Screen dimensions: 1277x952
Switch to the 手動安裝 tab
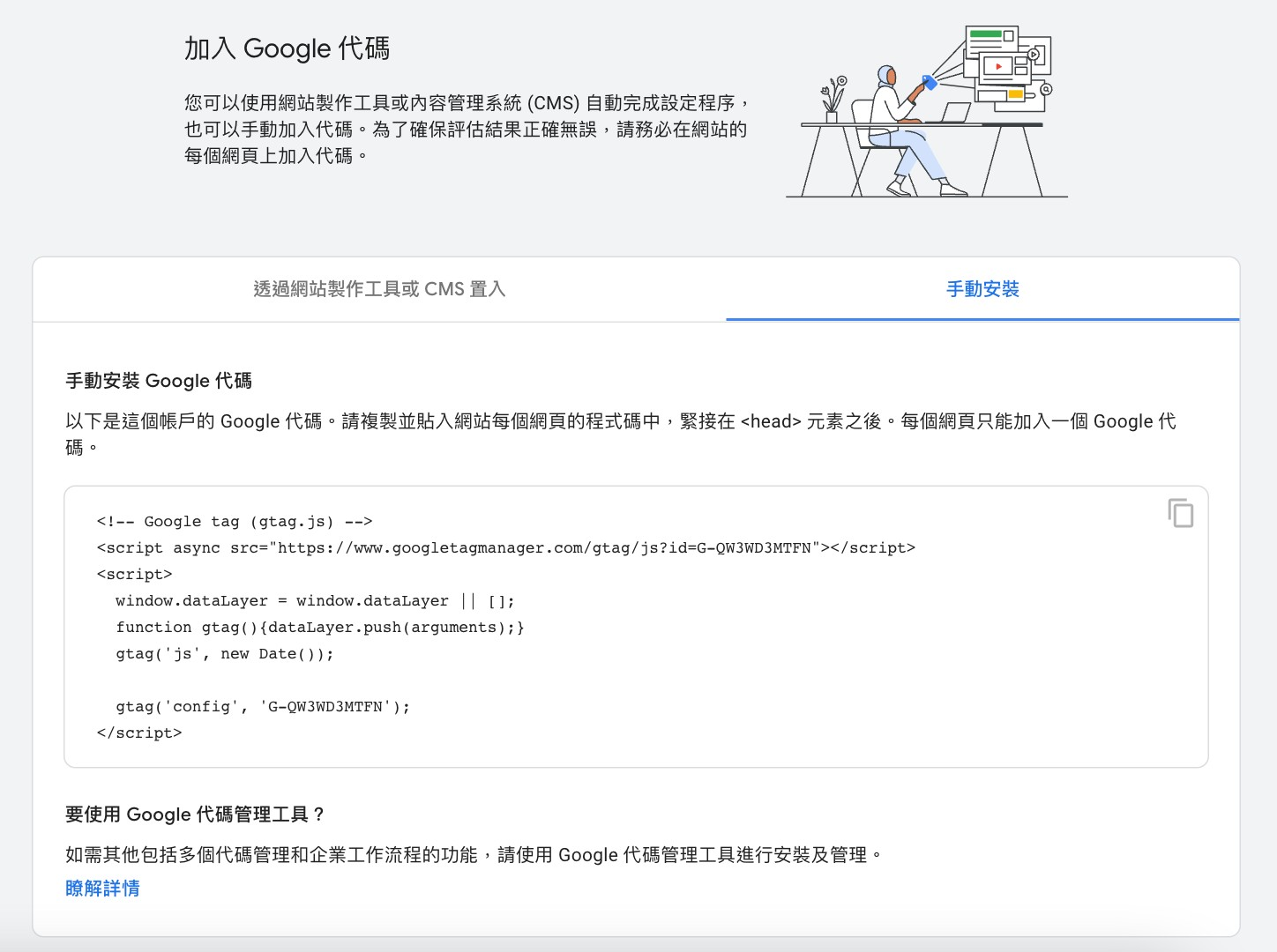(982, 289)
